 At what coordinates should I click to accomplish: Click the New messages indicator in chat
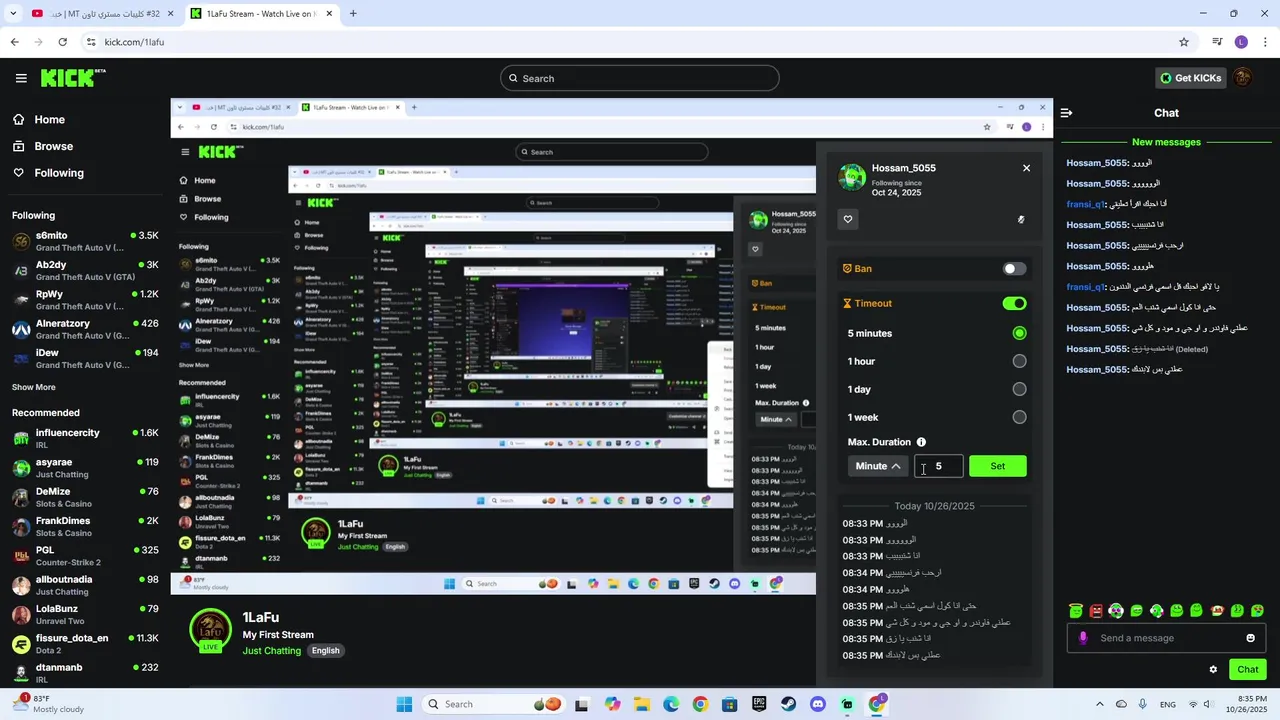[1166, 142]
